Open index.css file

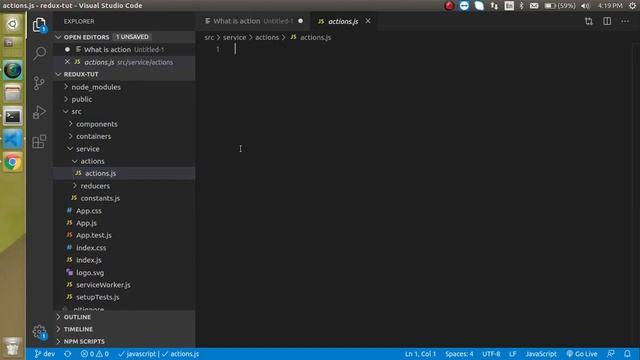(x=124, y=248)
